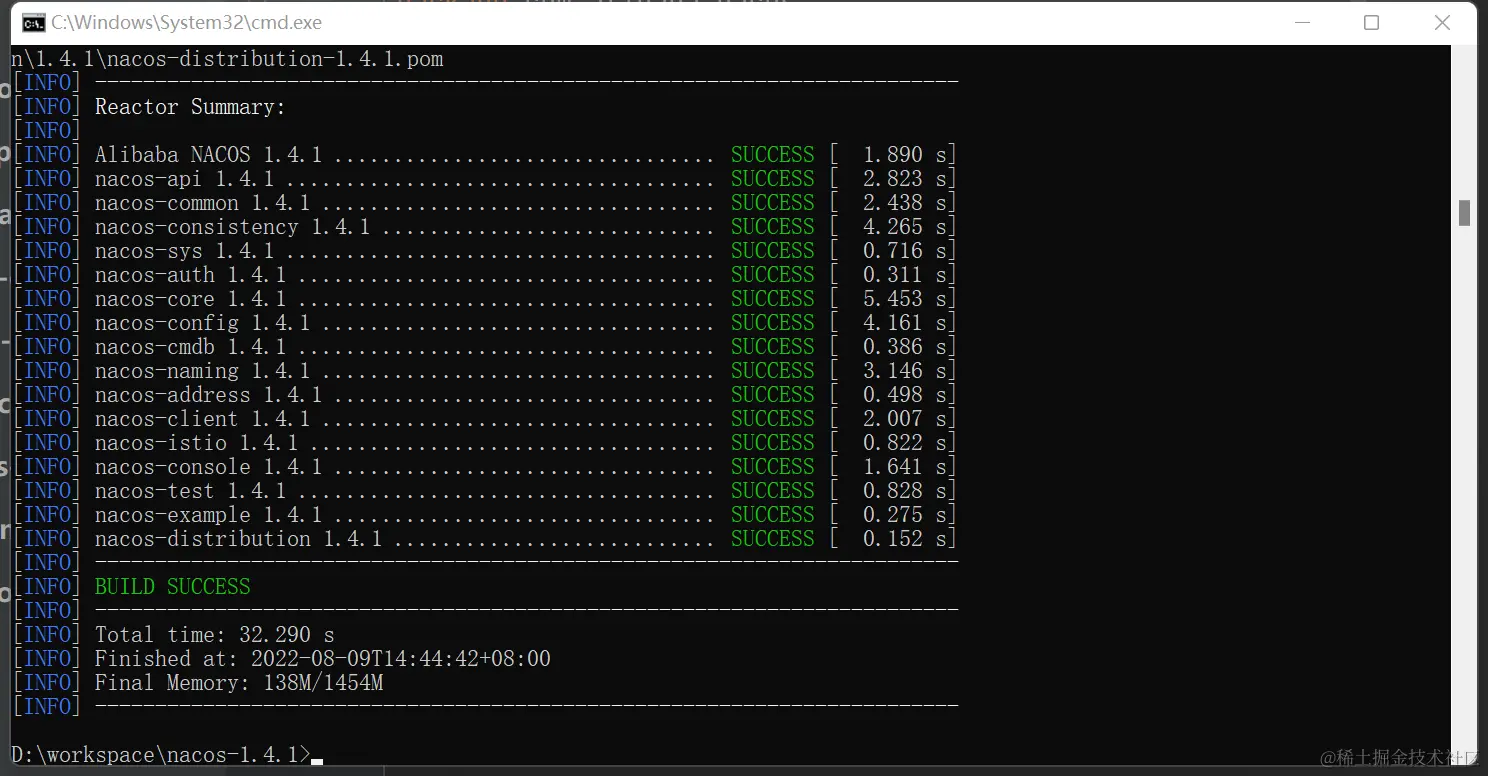Viewport: 1488px width, 776px height.
Task: Click the 'Total time: 32.290 s' line
Action: [x=214, y=635]
